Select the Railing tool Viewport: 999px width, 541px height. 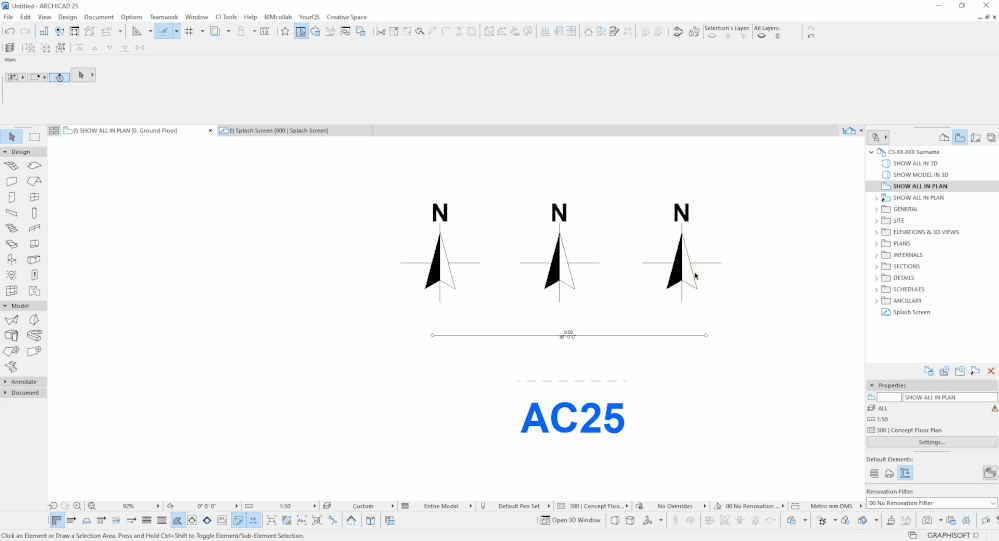pyautogui.click(x=34, y=228)
